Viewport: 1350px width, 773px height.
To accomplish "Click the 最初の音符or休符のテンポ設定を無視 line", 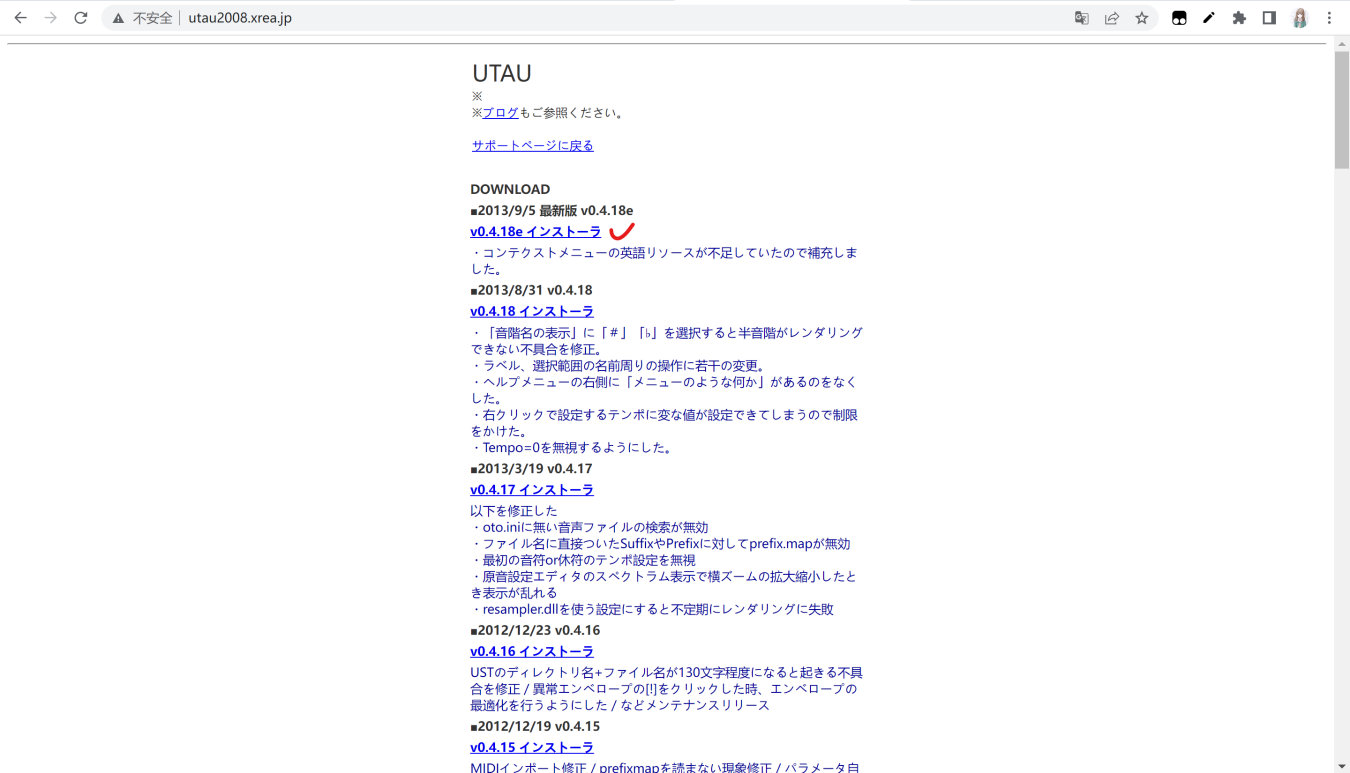I will [x=583, y=560].
